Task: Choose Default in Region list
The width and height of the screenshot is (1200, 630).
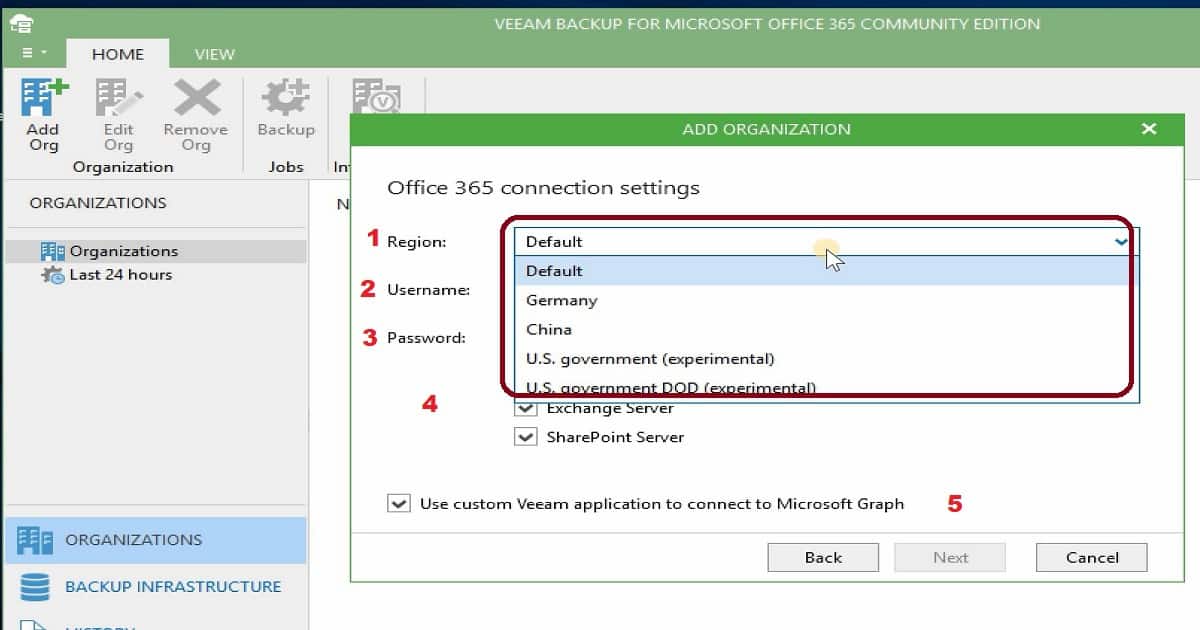Action: pyautogui.click(x=826, y=271)
